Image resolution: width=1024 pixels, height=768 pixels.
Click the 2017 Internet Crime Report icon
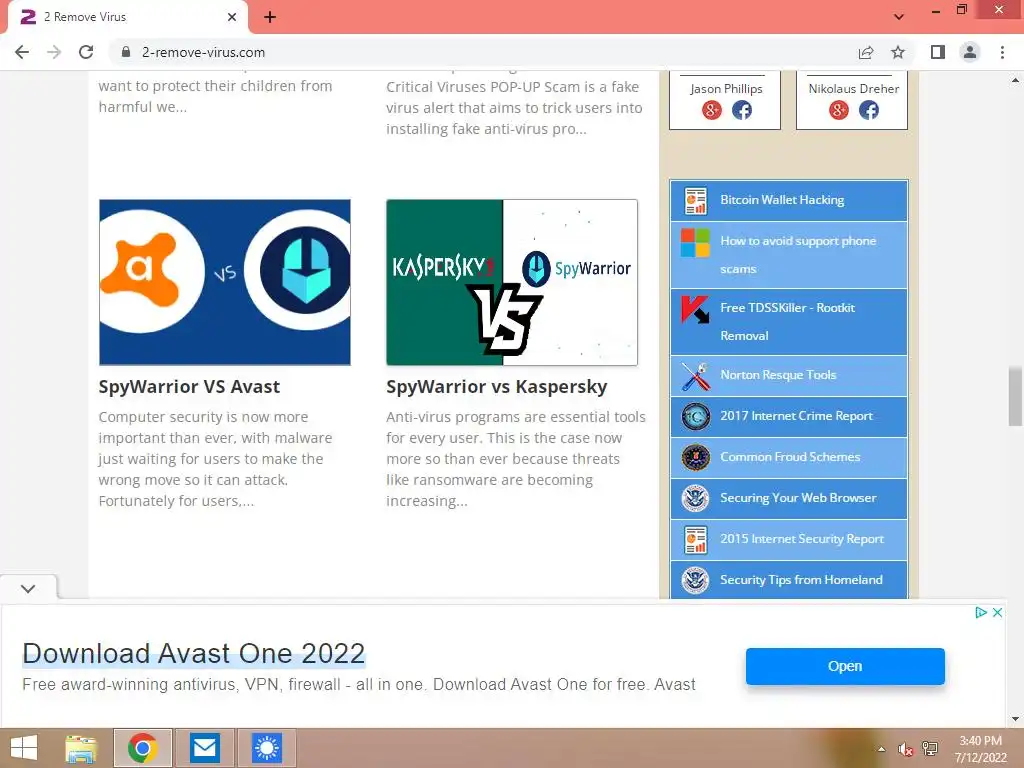[696, 417]
